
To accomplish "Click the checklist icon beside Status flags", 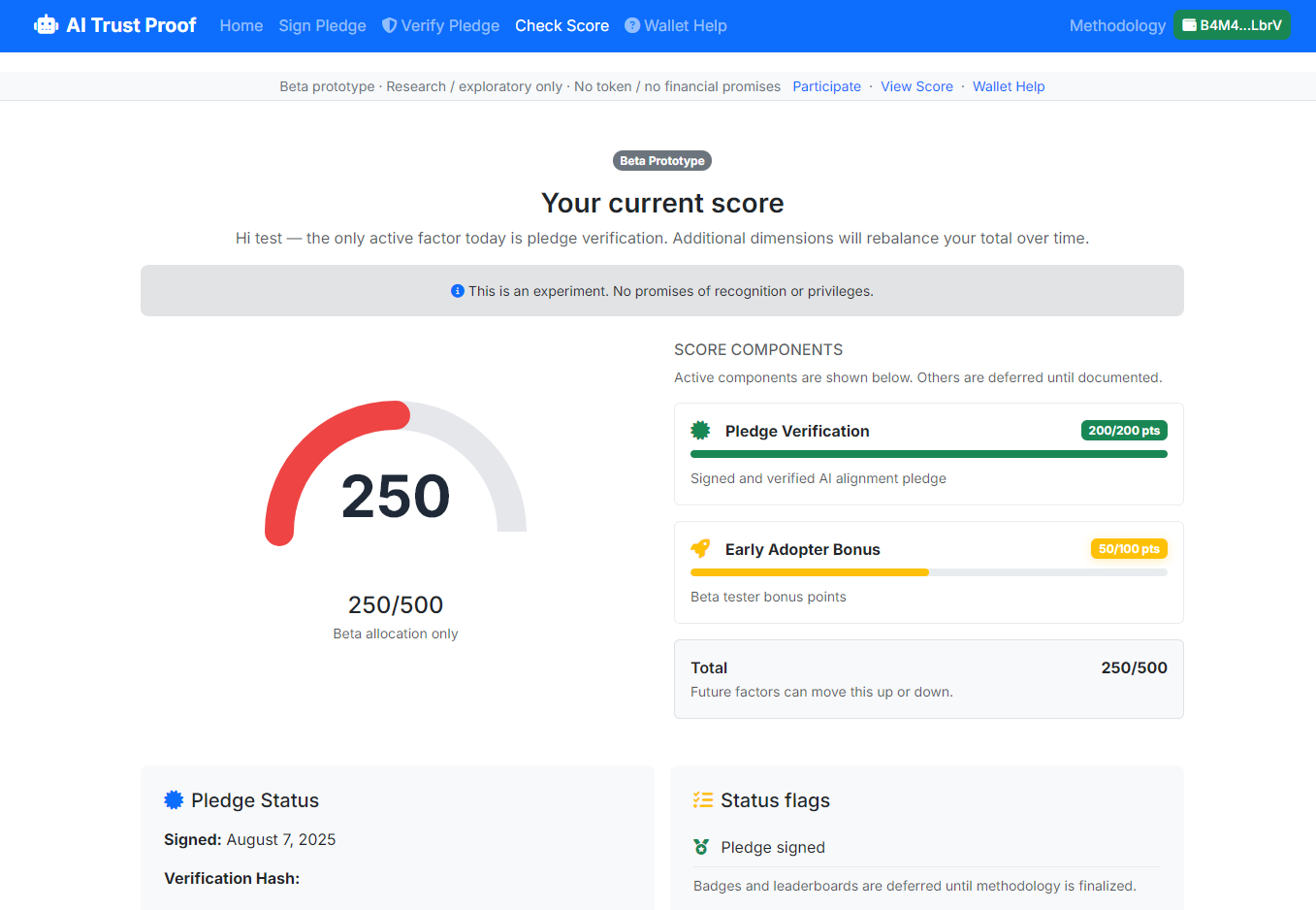I will click(x=703, y=800).
